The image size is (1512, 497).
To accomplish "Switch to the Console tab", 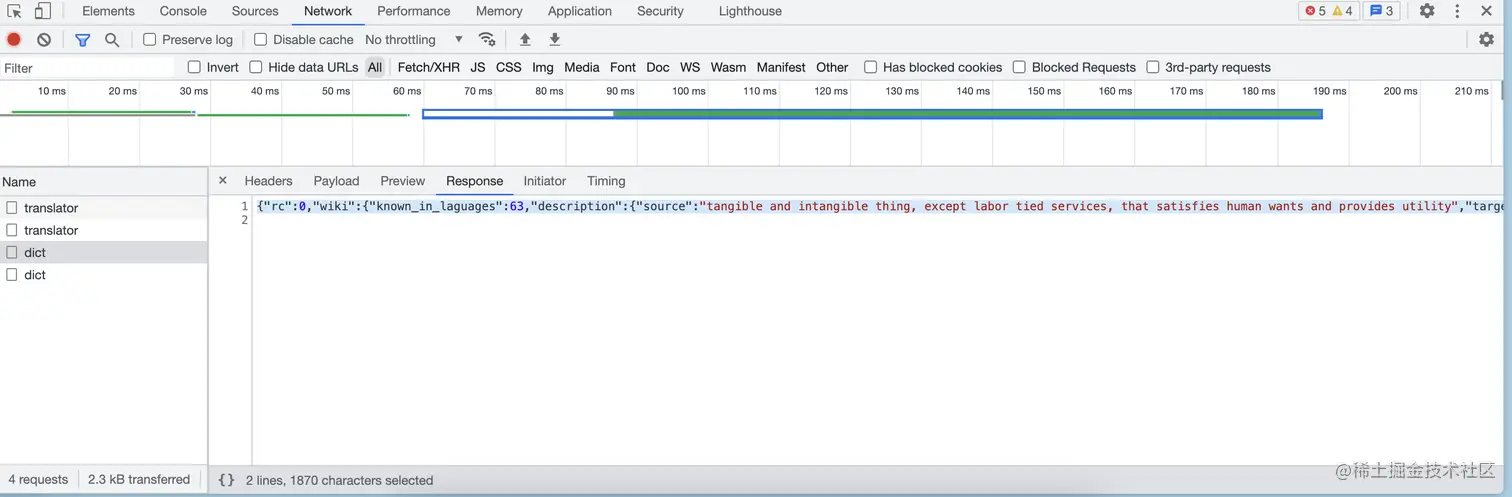I will [183, 11].
